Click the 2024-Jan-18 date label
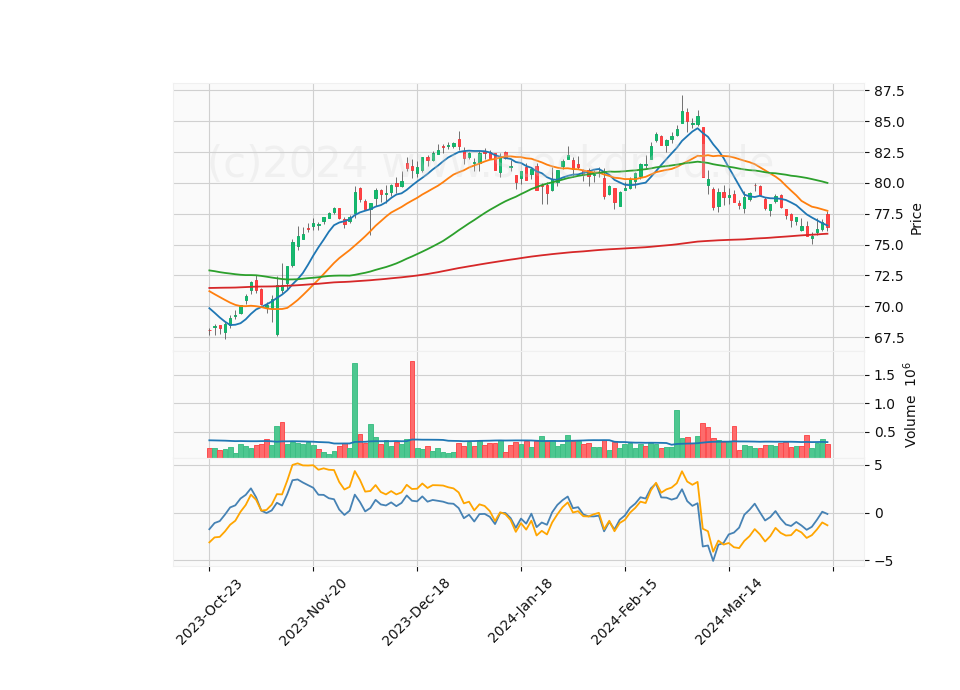Viewport: 960px width, 690px height. point(520,610)
